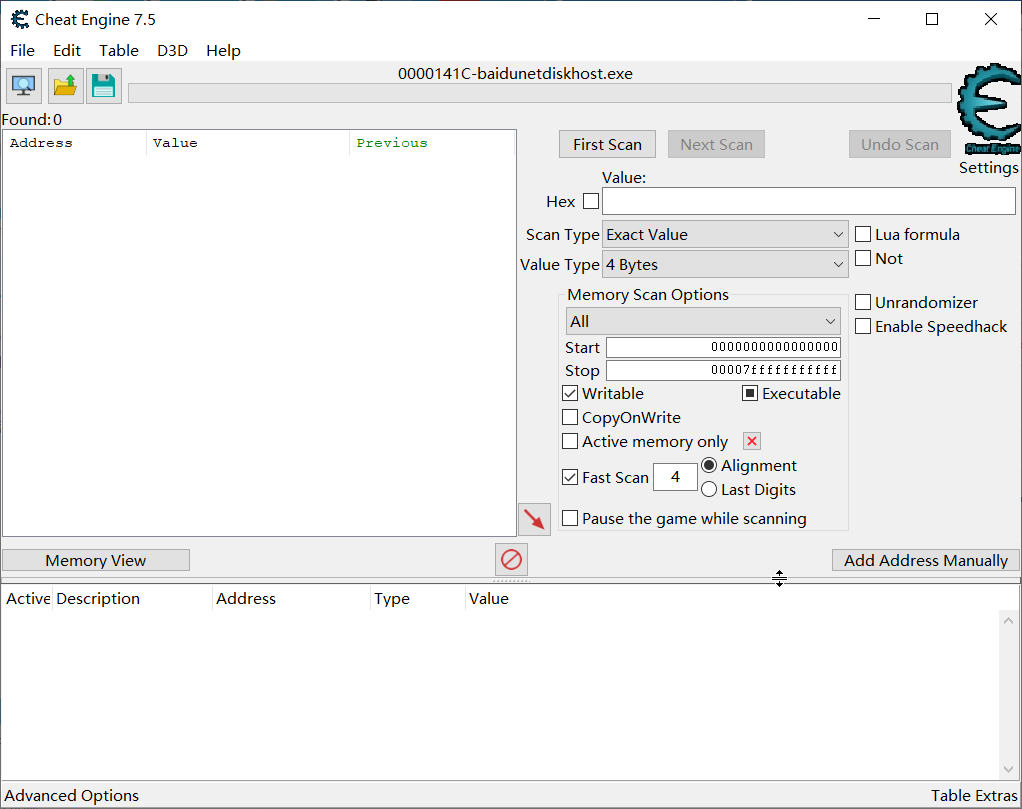Image resolution: width=1022 pixels, height=809 pixels.
Task: Open the Cheat Engine logo settings
Action: 989,109
